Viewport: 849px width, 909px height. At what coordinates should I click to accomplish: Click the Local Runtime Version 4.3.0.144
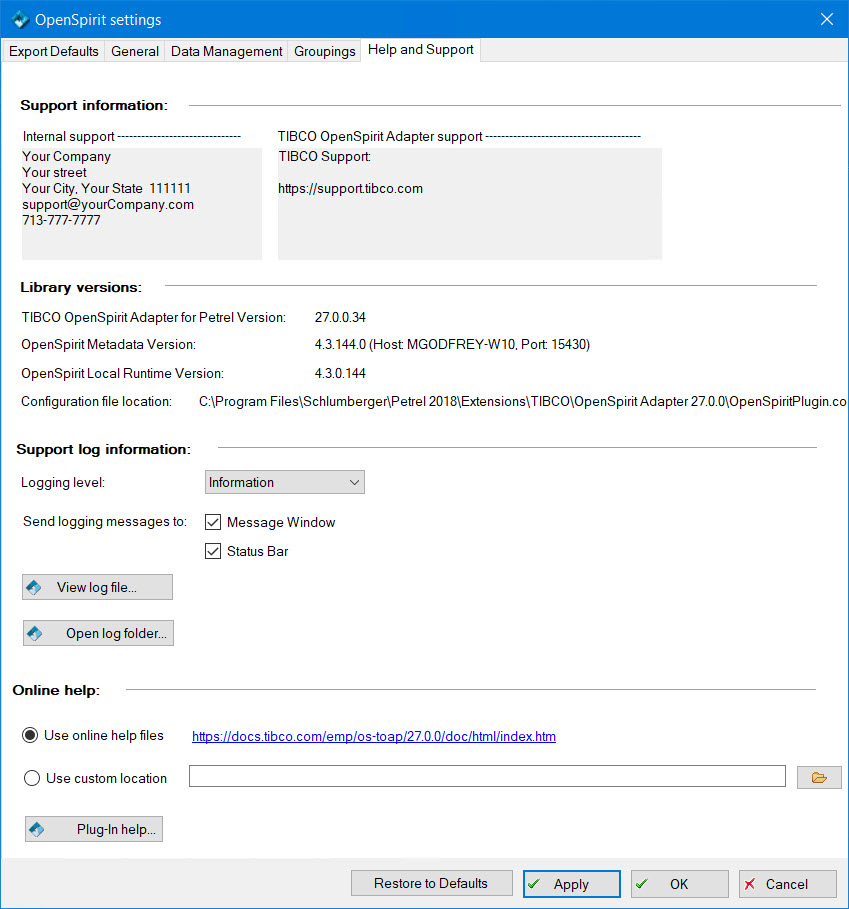pyautogui.click(x=340, y=373)
